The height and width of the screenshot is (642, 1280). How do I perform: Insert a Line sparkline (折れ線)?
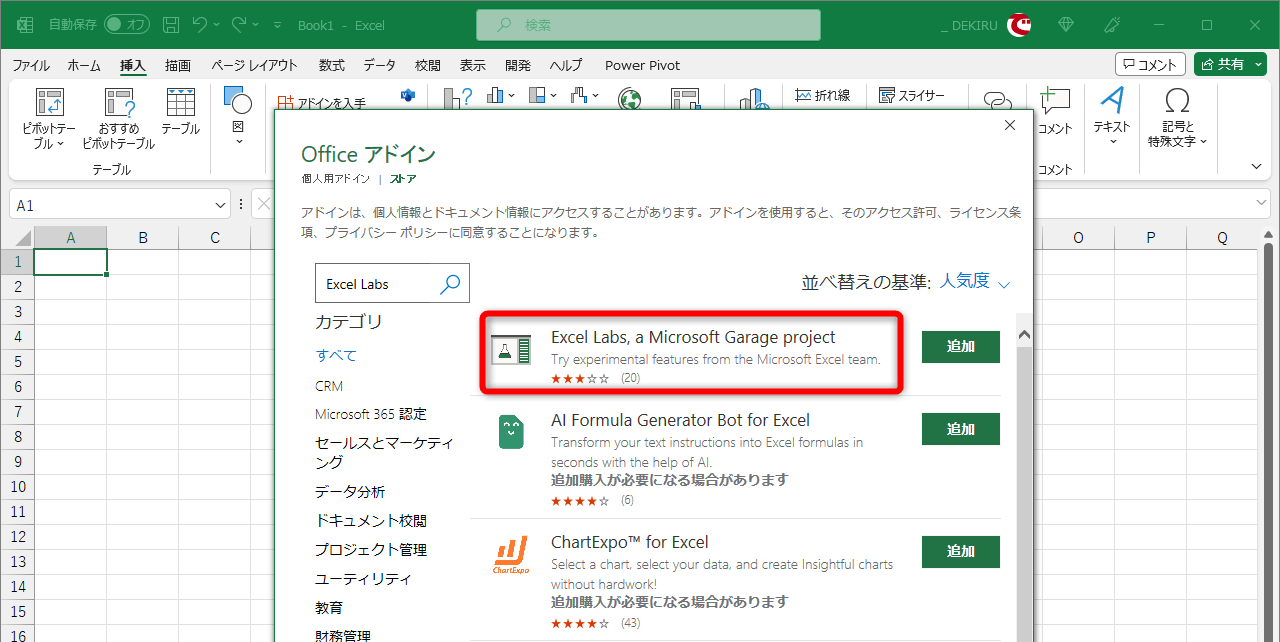(x=823, y=96)
